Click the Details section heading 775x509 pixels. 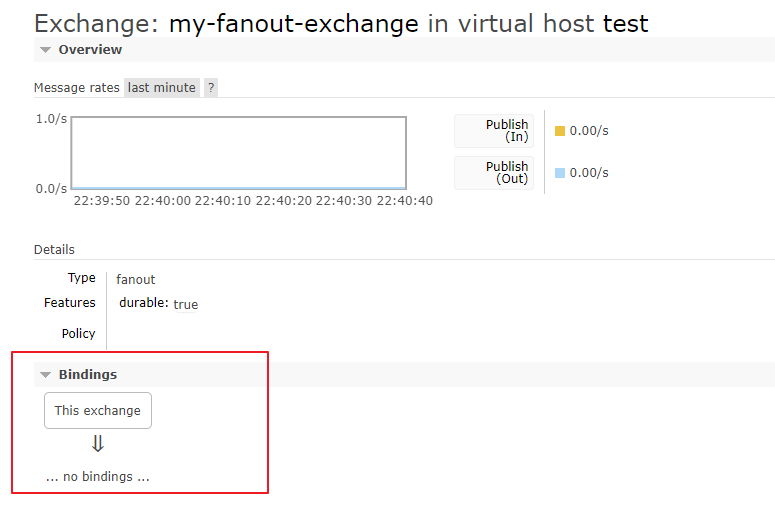tap(54, 250)
